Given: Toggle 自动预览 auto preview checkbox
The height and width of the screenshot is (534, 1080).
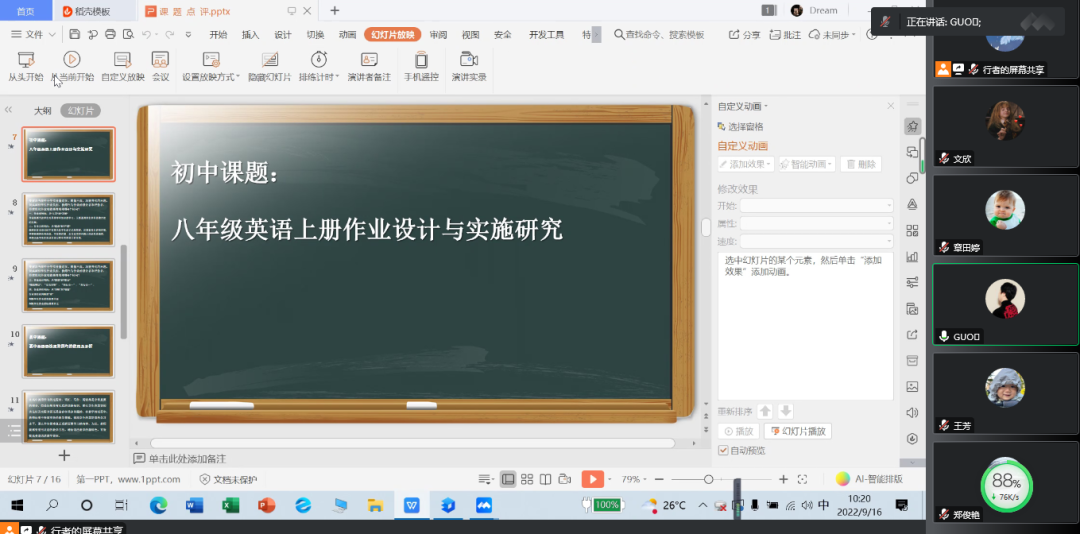Looking at the screenshot, I should 723,450.
